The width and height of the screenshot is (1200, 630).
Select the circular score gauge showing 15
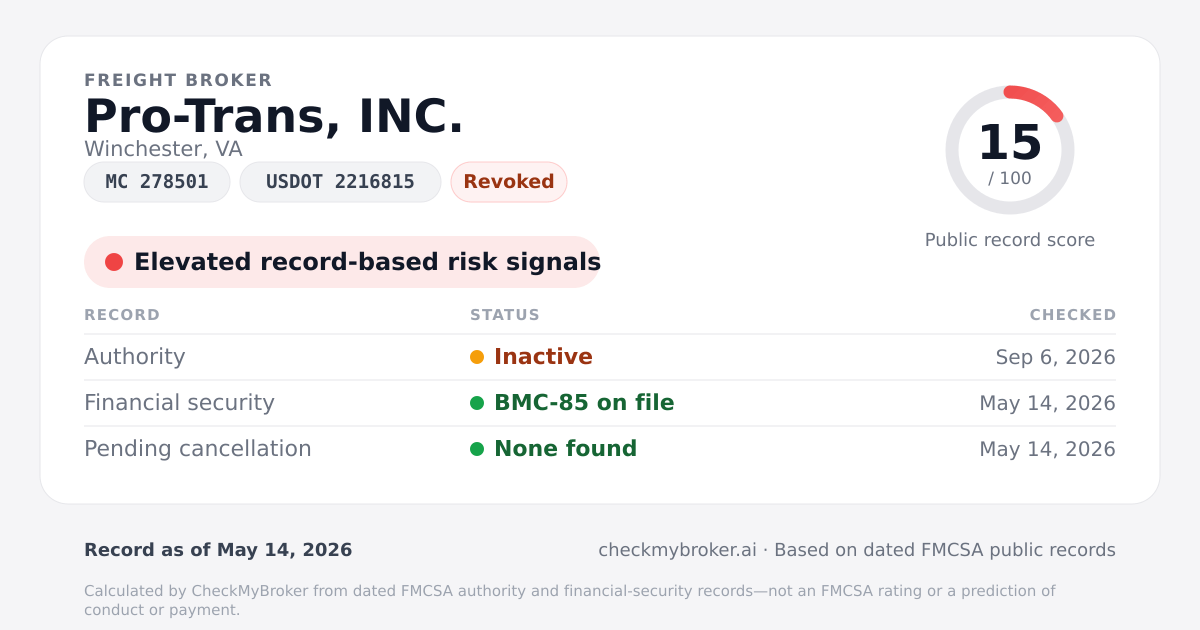[1010, 150]
